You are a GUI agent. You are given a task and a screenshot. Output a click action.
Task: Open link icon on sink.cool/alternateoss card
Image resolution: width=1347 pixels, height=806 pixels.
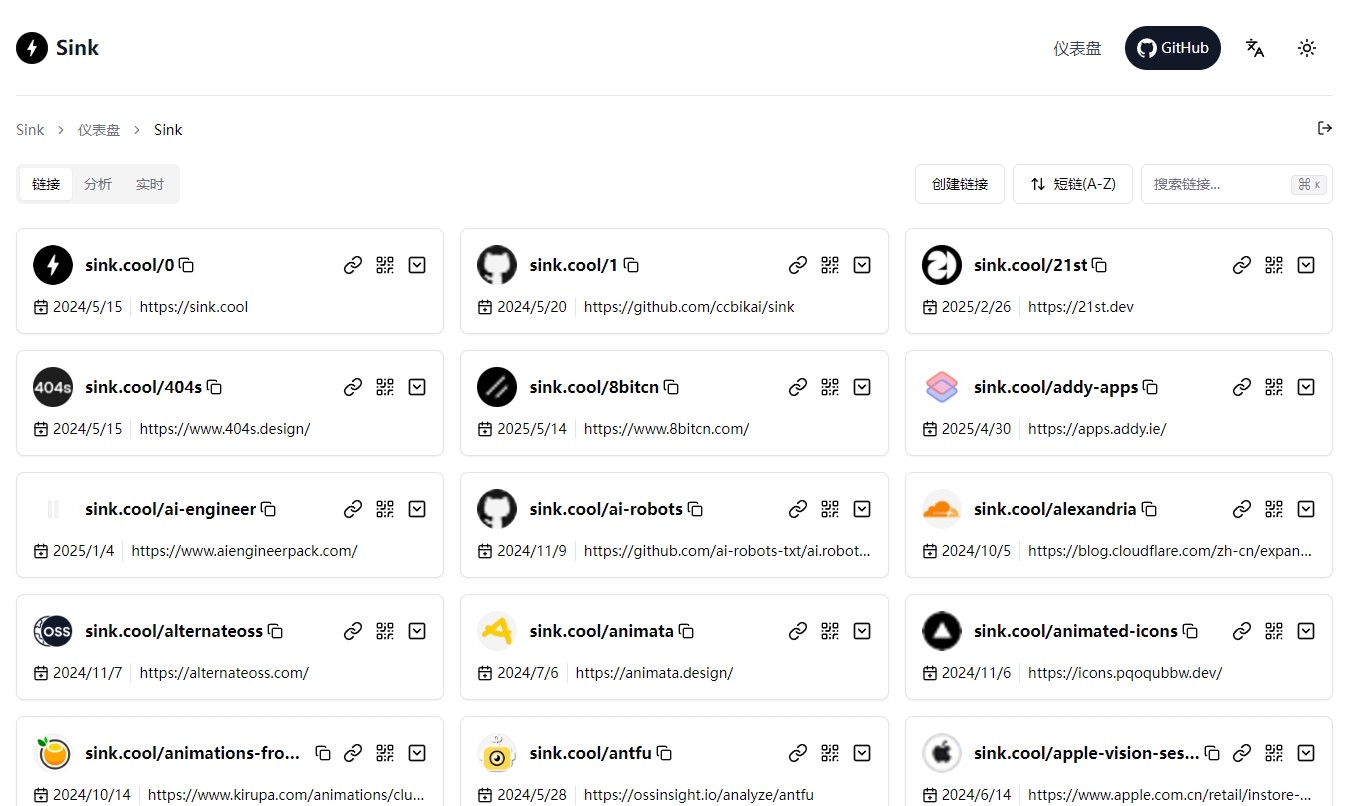coord(353,631)
